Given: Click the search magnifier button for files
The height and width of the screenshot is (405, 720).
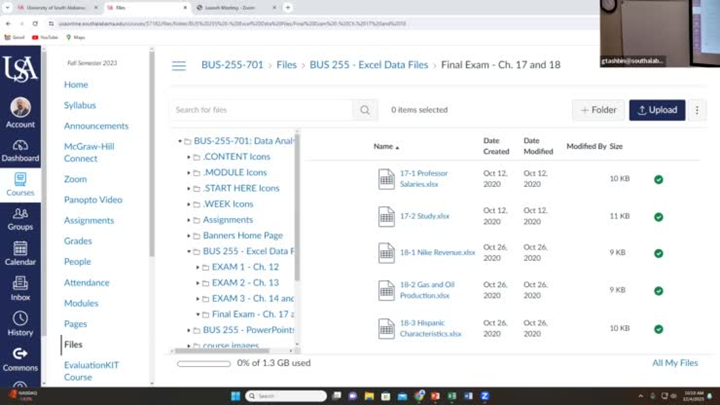Looking at the screenshot, I should [365, 110].
